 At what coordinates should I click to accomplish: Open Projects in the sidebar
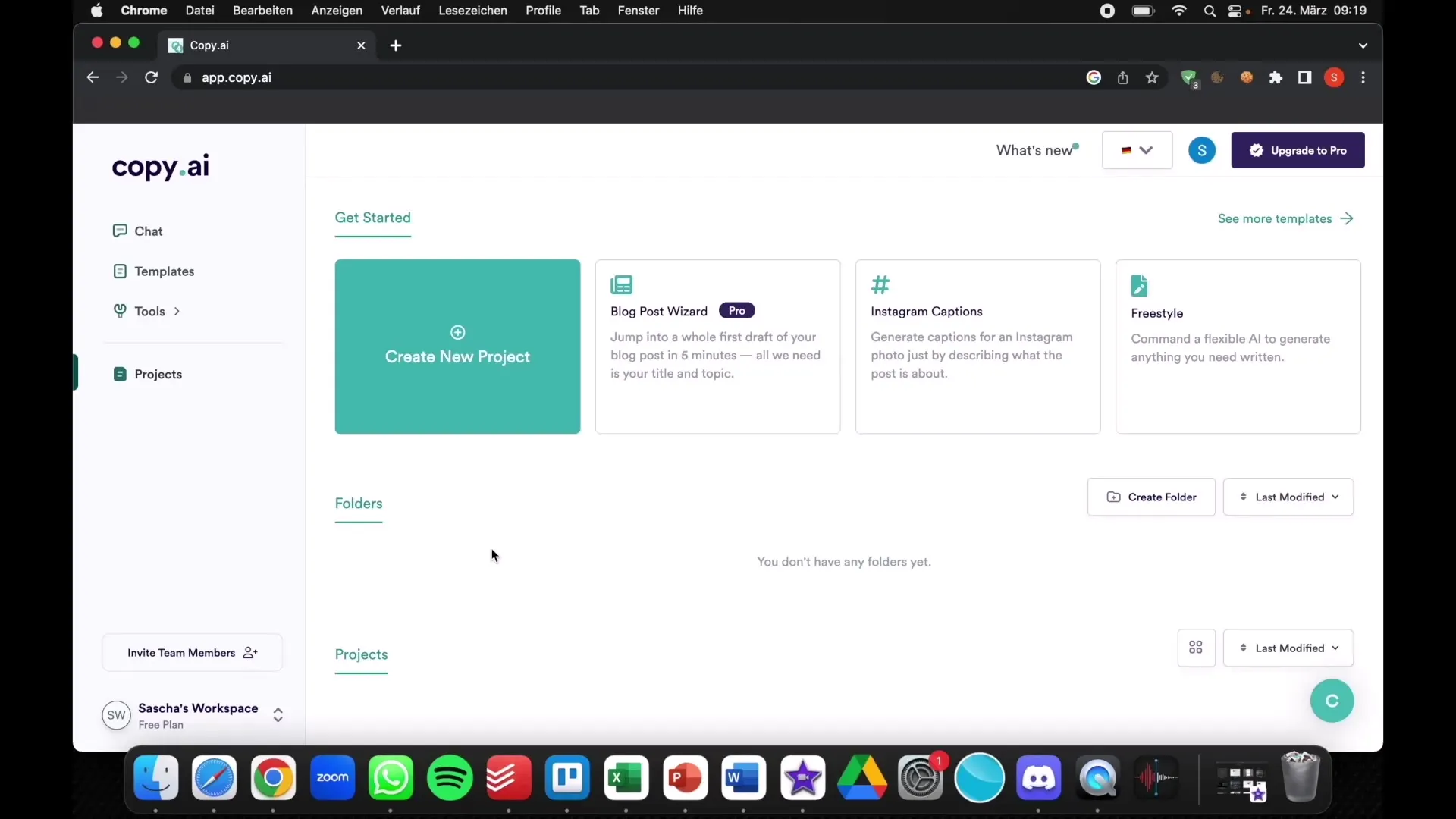coord(148,374)
